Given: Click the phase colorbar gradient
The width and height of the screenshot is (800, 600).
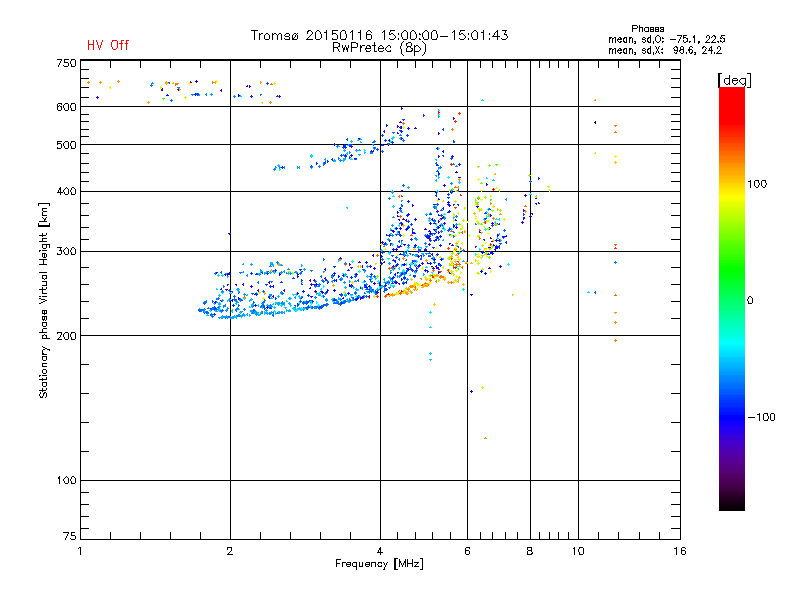Looking at the screenshot, I should 732,298.
